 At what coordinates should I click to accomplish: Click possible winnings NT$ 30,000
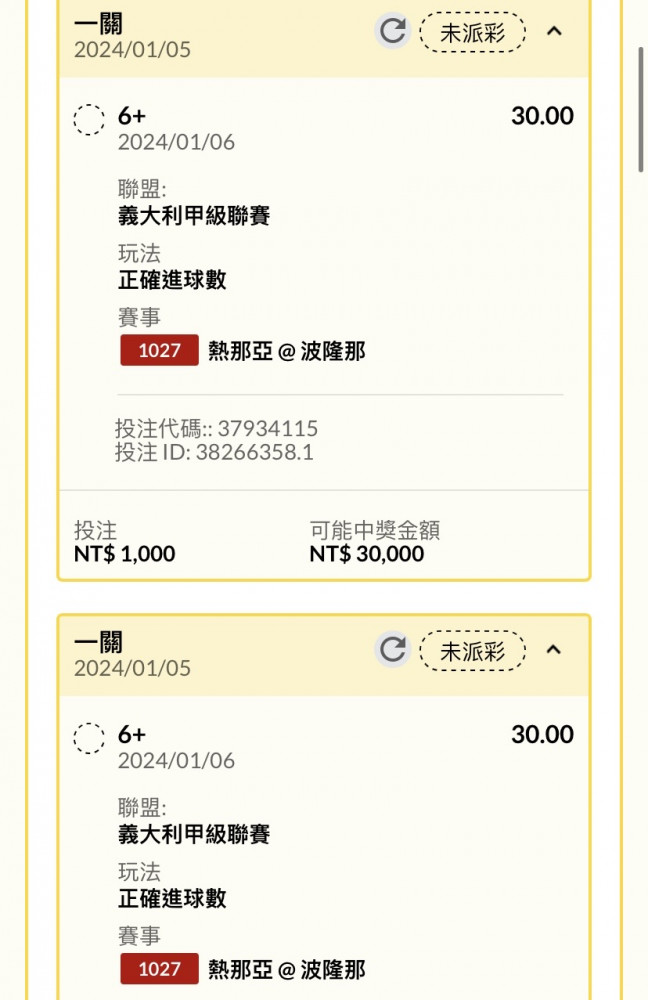367,553
